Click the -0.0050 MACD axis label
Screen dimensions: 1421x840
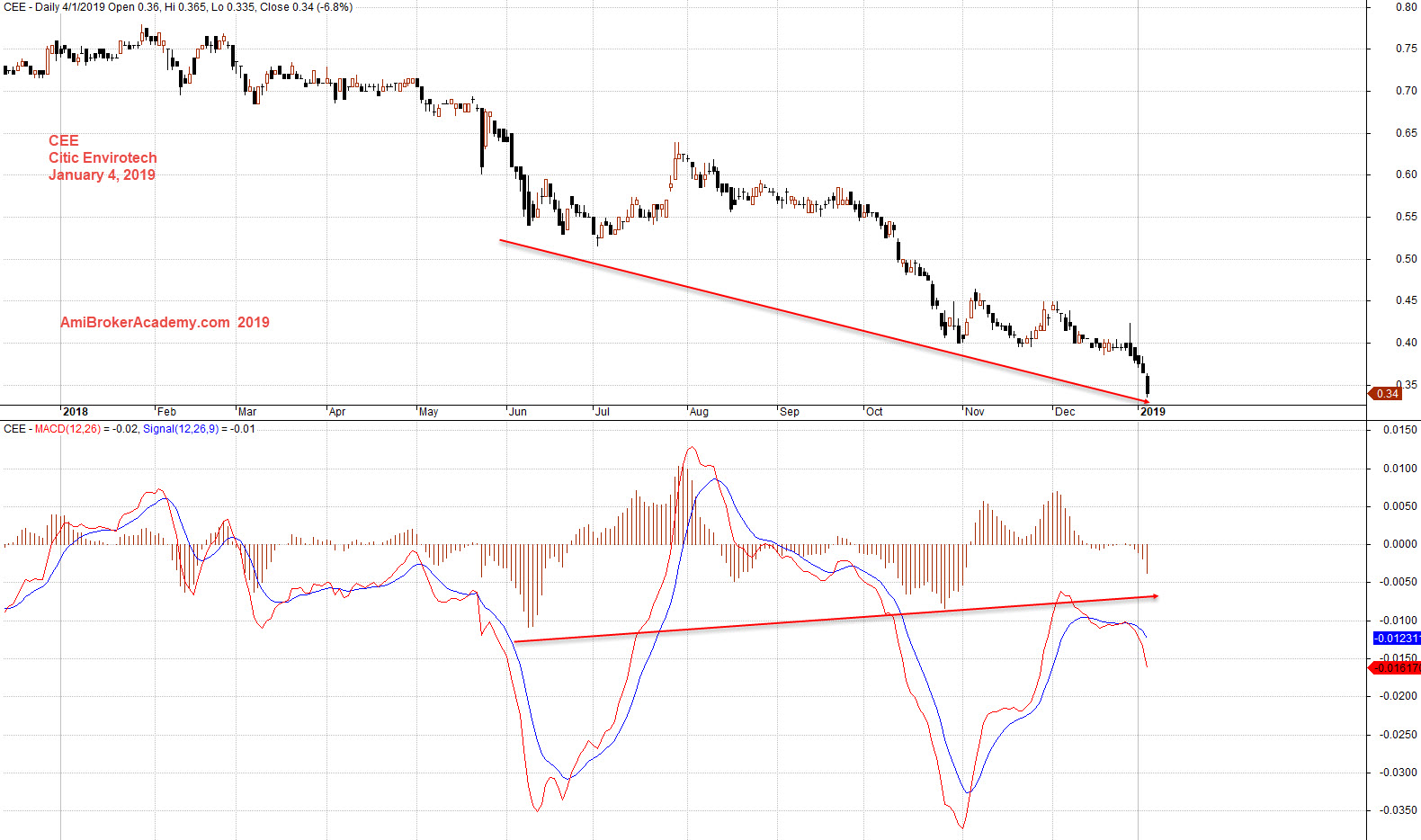click(1399, 582)
